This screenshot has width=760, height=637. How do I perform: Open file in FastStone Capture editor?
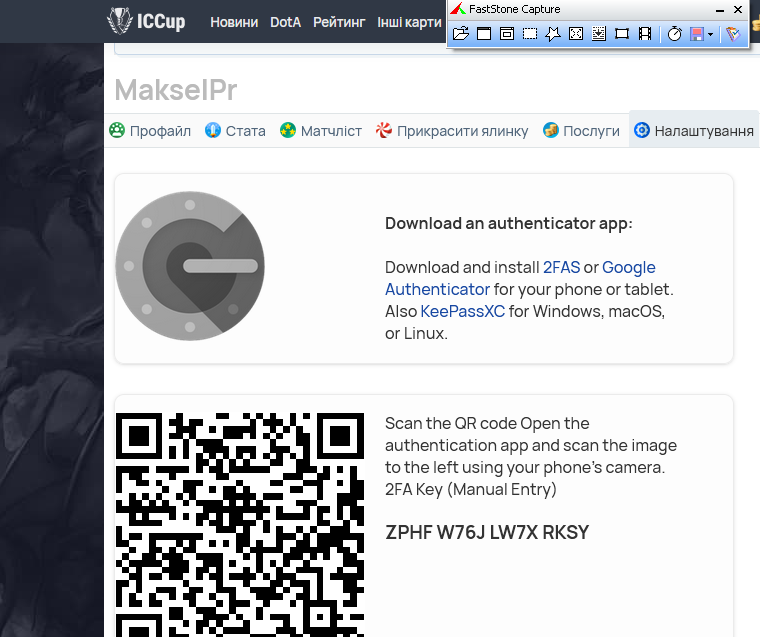pos(460,33)
